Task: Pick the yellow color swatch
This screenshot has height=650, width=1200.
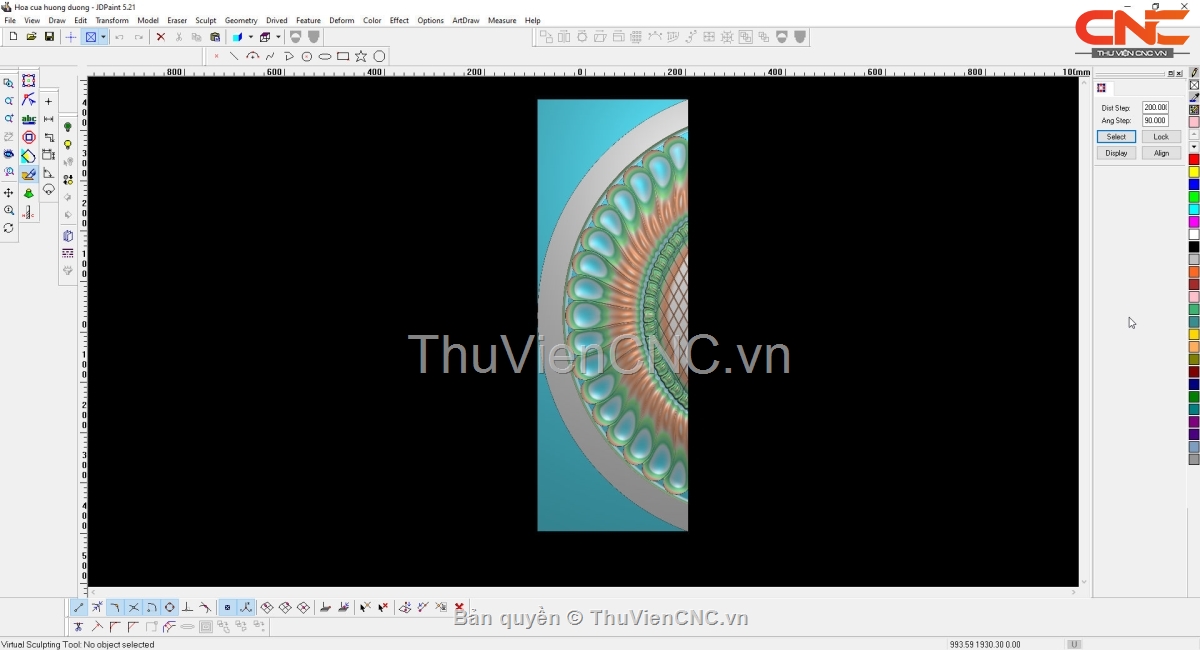Action: [1194, 172]
